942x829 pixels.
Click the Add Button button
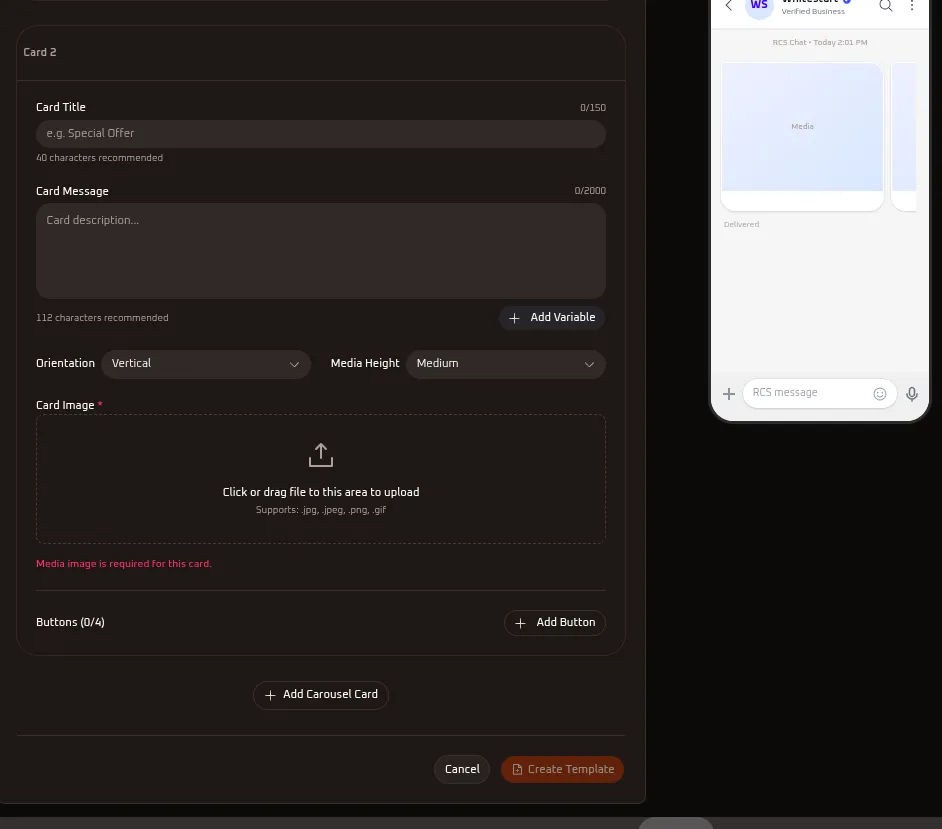tap(555, 622)
